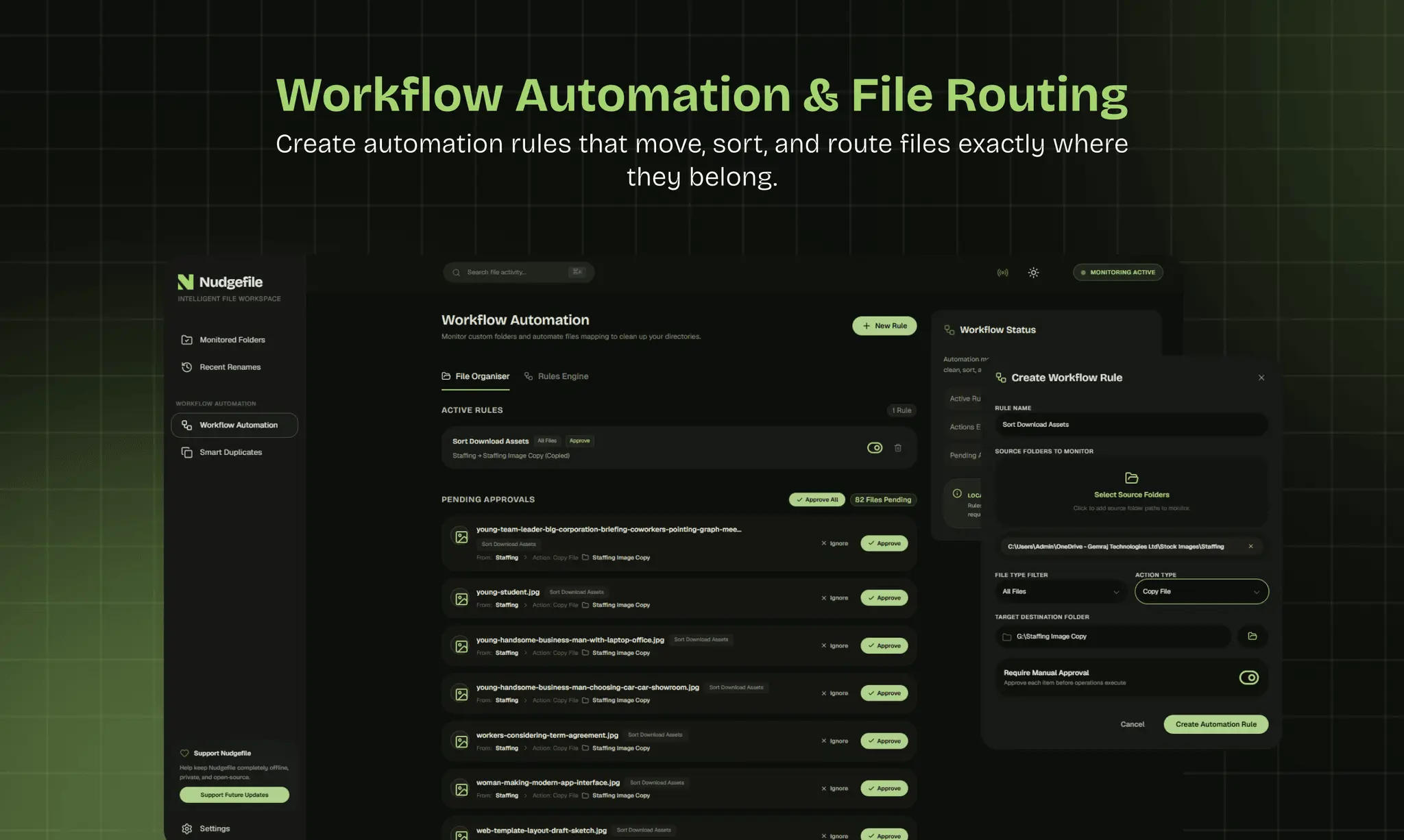Click Support Future Updates button
This screenshot has height=840, width=1404.
234,795
